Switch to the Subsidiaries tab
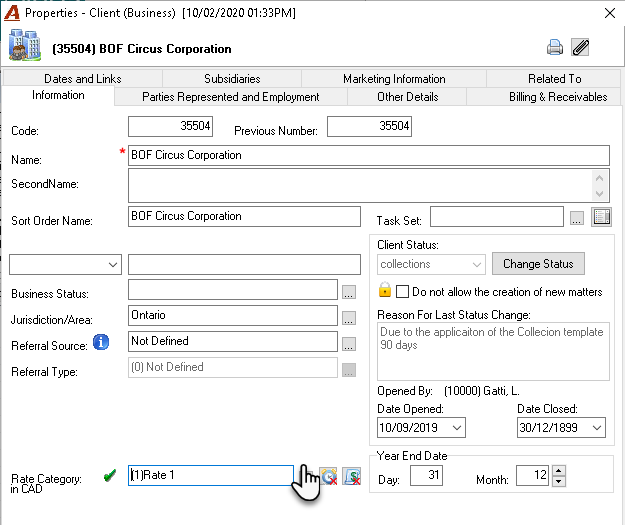 click(232, 79)
